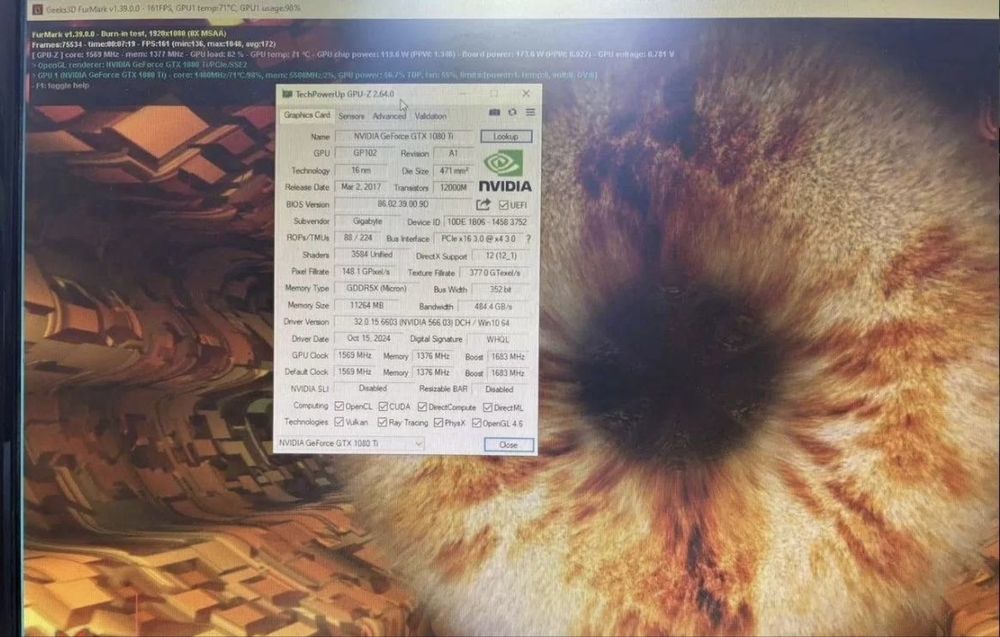
Task: Click the Default Clock Memory value 1376 MHz
Action: pyautogui.click(x=433, y=372)
